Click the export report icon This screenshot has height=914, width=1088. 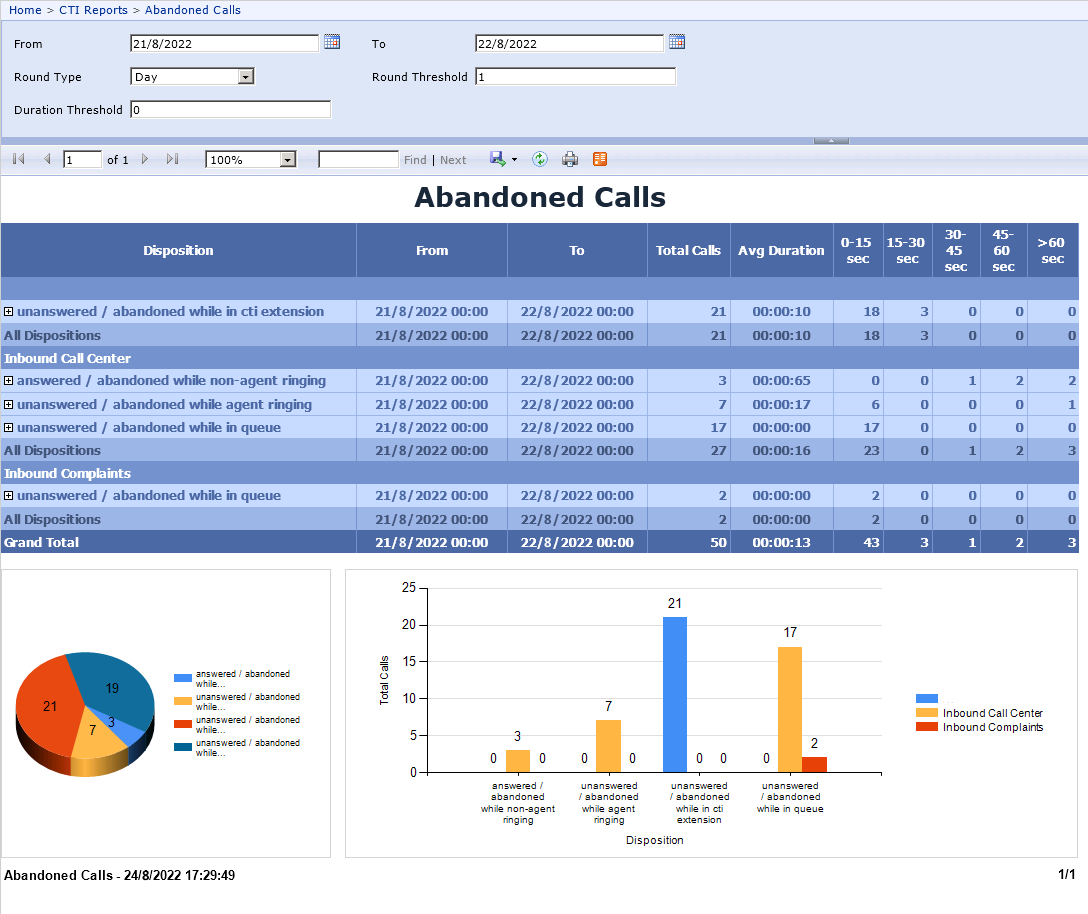pyautogui.click(x=497, y=159)
